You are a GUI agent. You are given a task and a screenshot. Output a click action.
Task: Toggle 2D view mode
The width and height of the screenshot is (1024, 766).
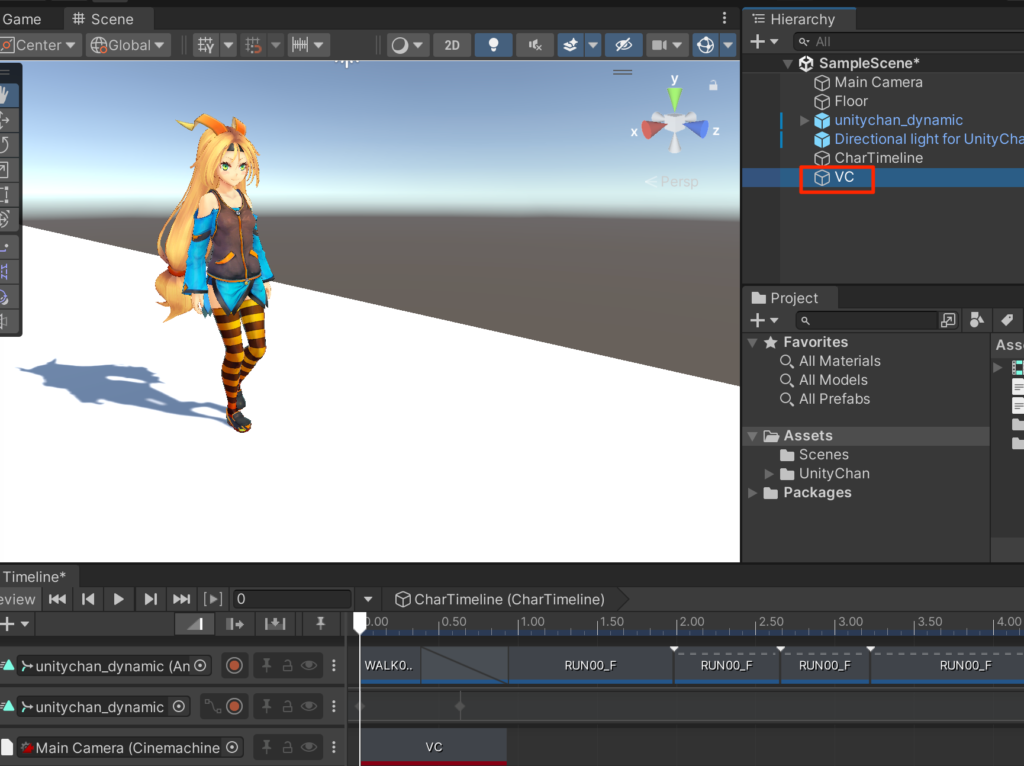[452, 45]
